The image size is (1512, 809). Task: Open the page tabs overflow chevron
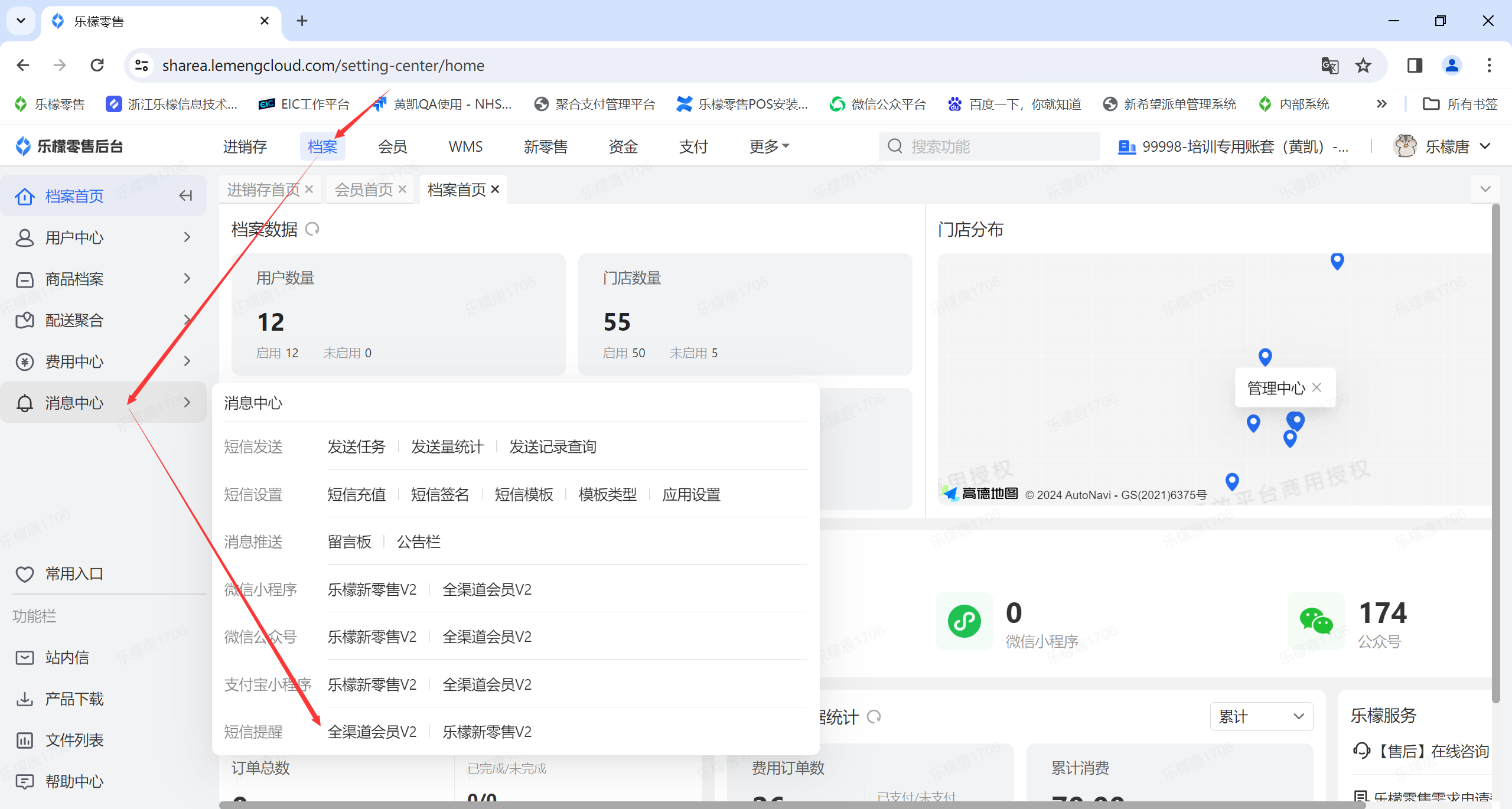pyautogui.click(x=1485, y=190)
